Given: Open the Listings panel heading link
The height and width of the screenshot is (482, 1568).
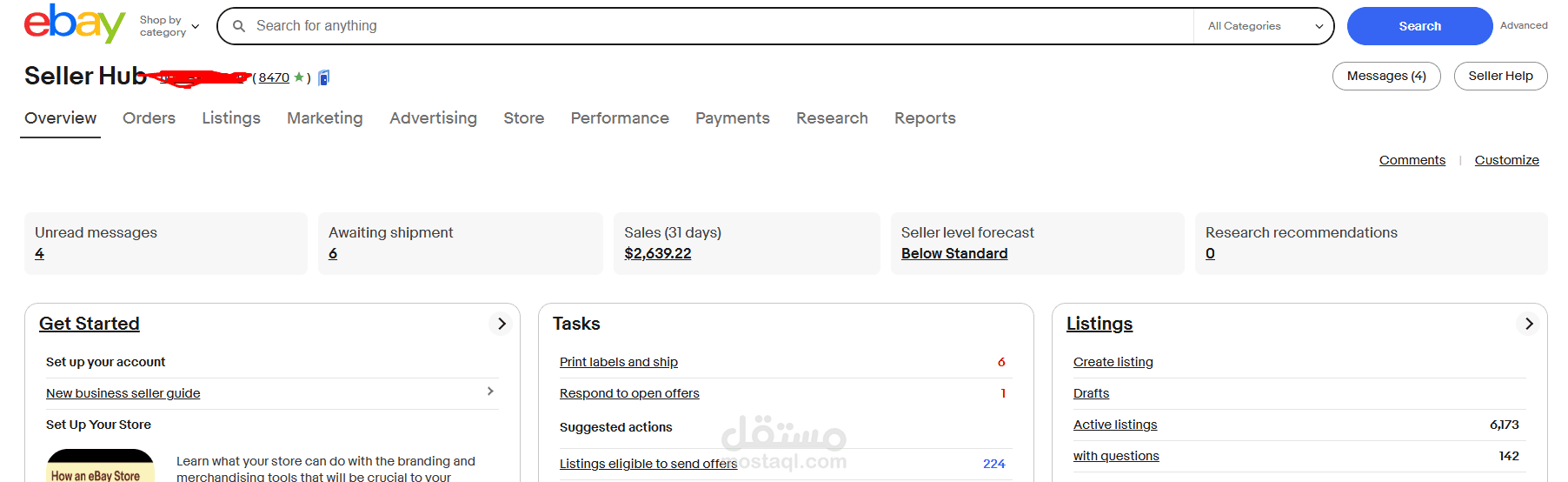Looking at the screenshot, I should pos(1100,324).
